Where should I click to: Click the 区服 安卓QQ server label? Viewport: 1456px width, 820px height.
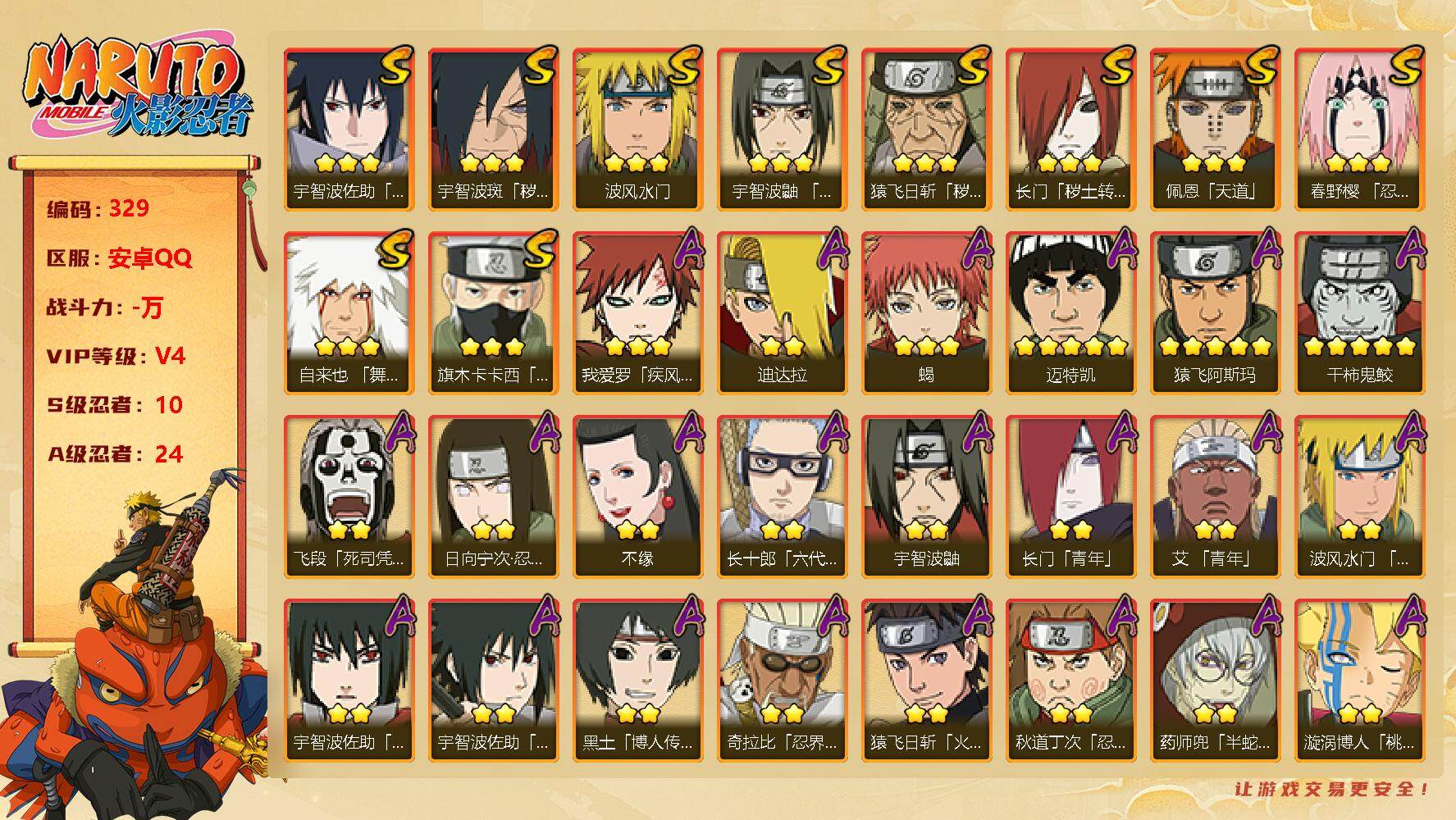coord(120,258)
